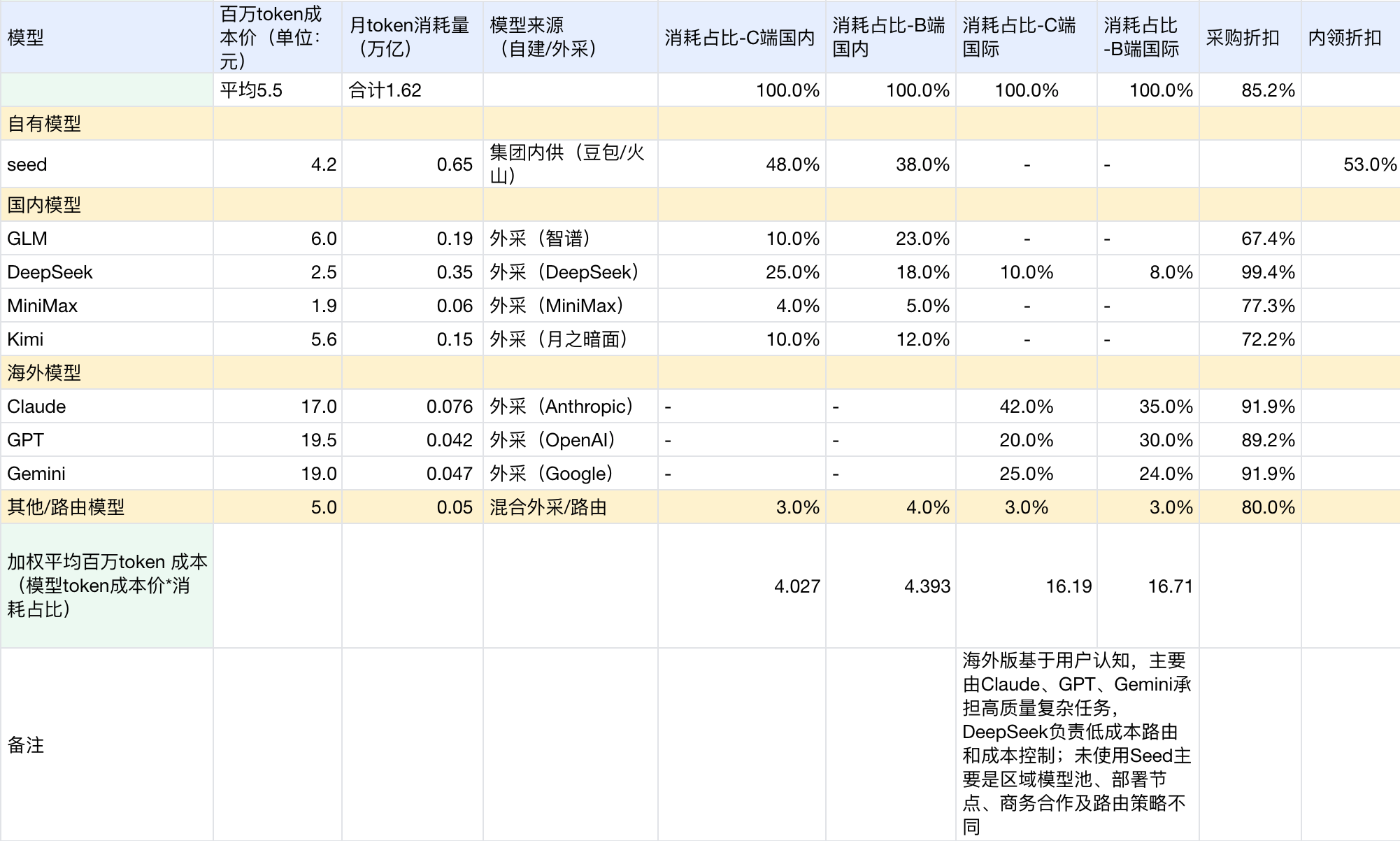Select the 国内模型 section label
This screenshot has height=841, width=1400.
pyautogui.click(x=107, y=205)
